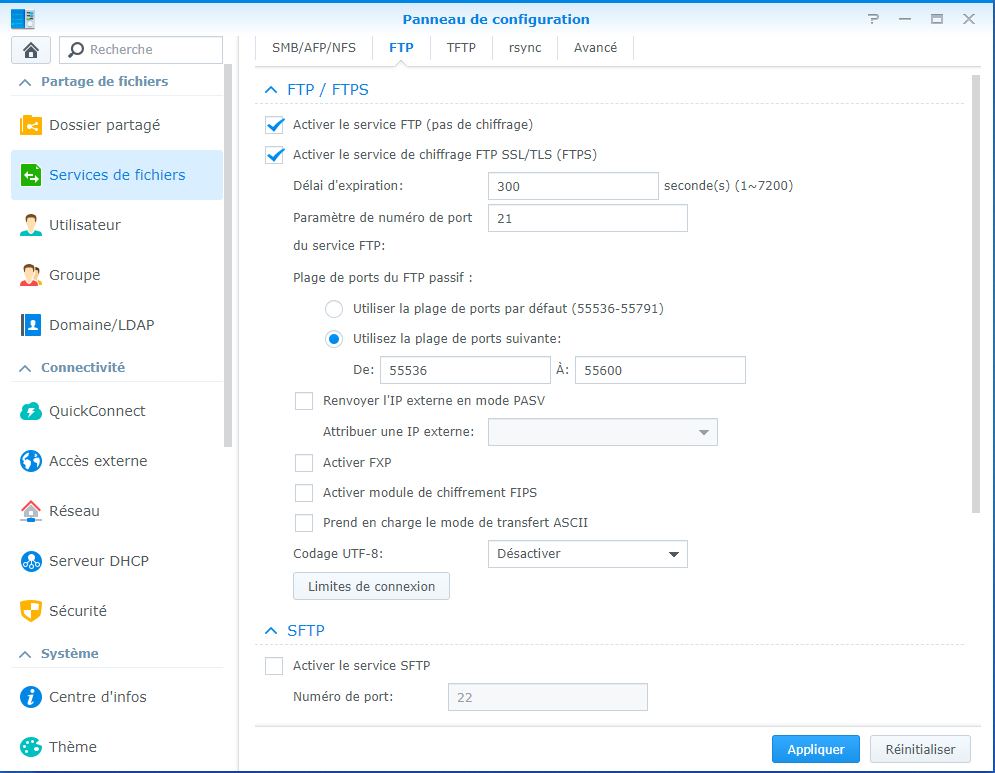Open Thème palette icon
Screen dimensions: 995x773
30,747
